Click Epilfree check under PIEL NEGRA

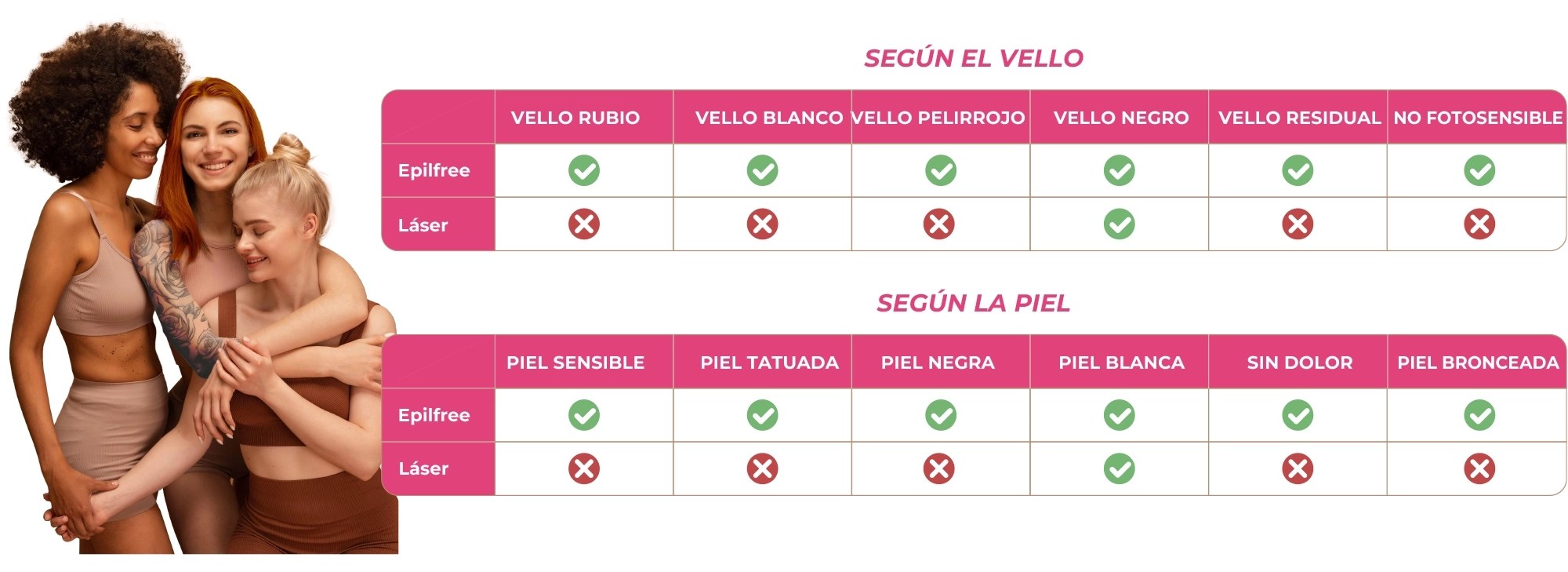click(x=940, y=415)
